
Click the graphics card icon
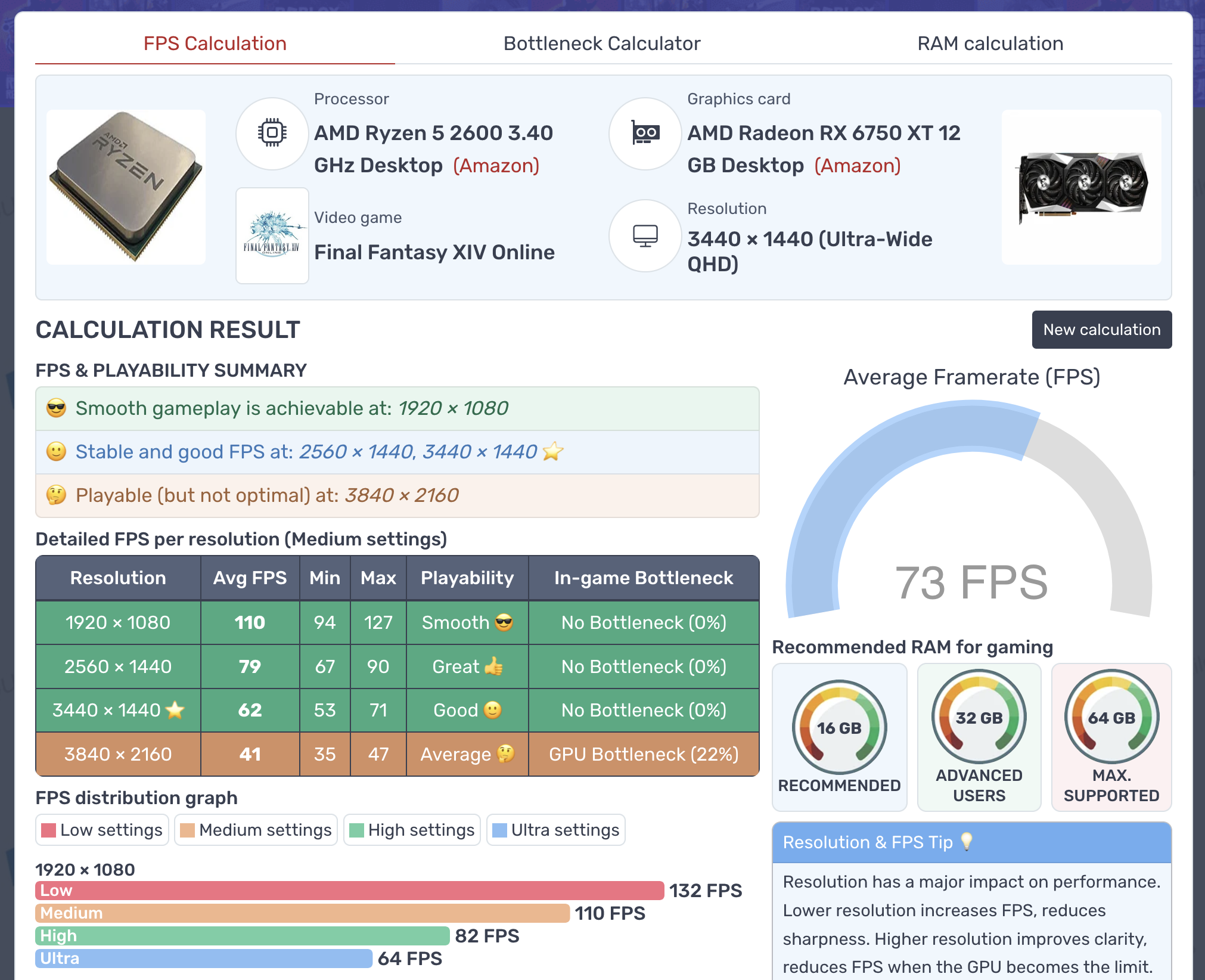tap(645, 133)
